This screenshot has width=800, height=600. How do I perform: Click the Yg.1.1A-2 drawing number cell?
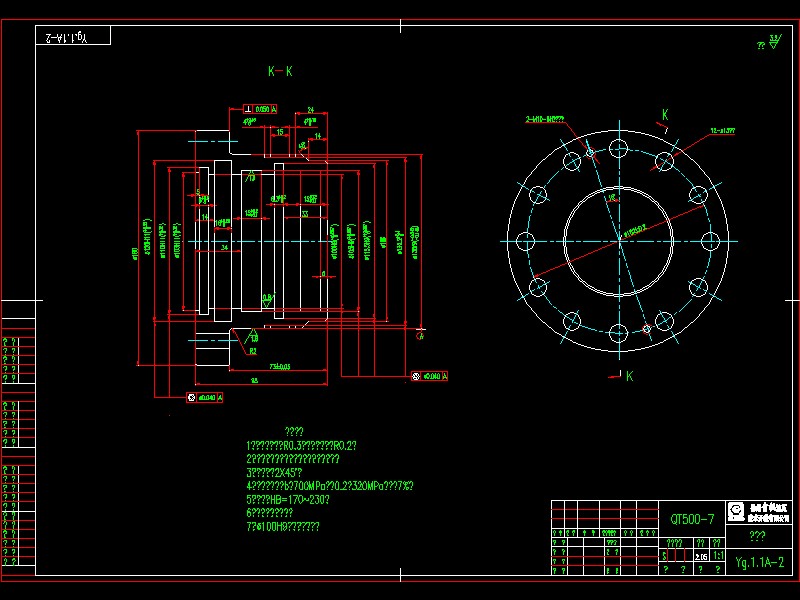click(x=760, y=562)
